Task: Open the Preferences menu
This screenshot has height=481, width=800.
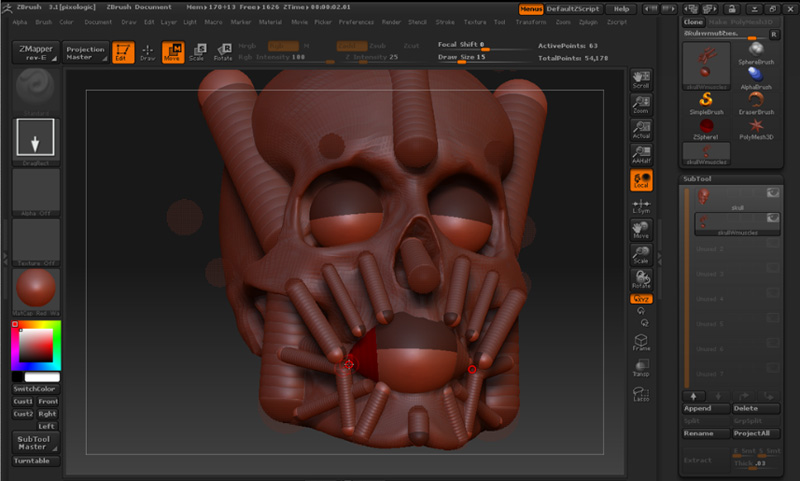Action: tap(356, 22)
